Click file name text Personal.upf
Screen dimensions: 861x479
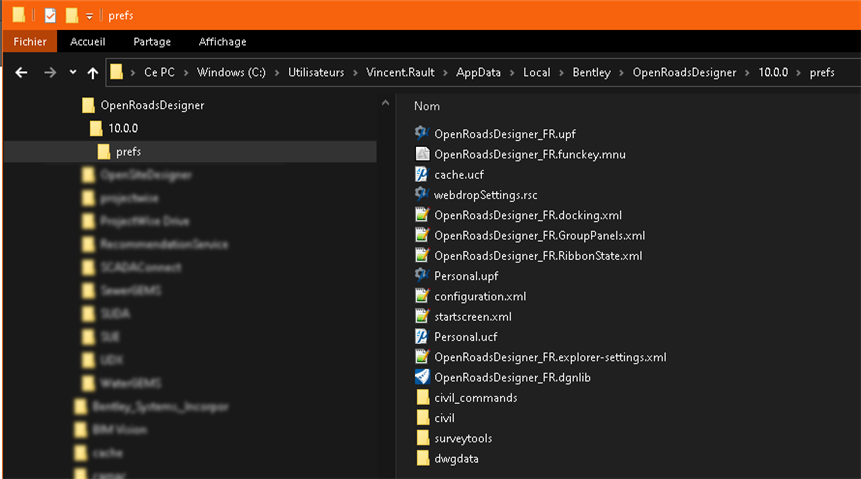[466, 276]
